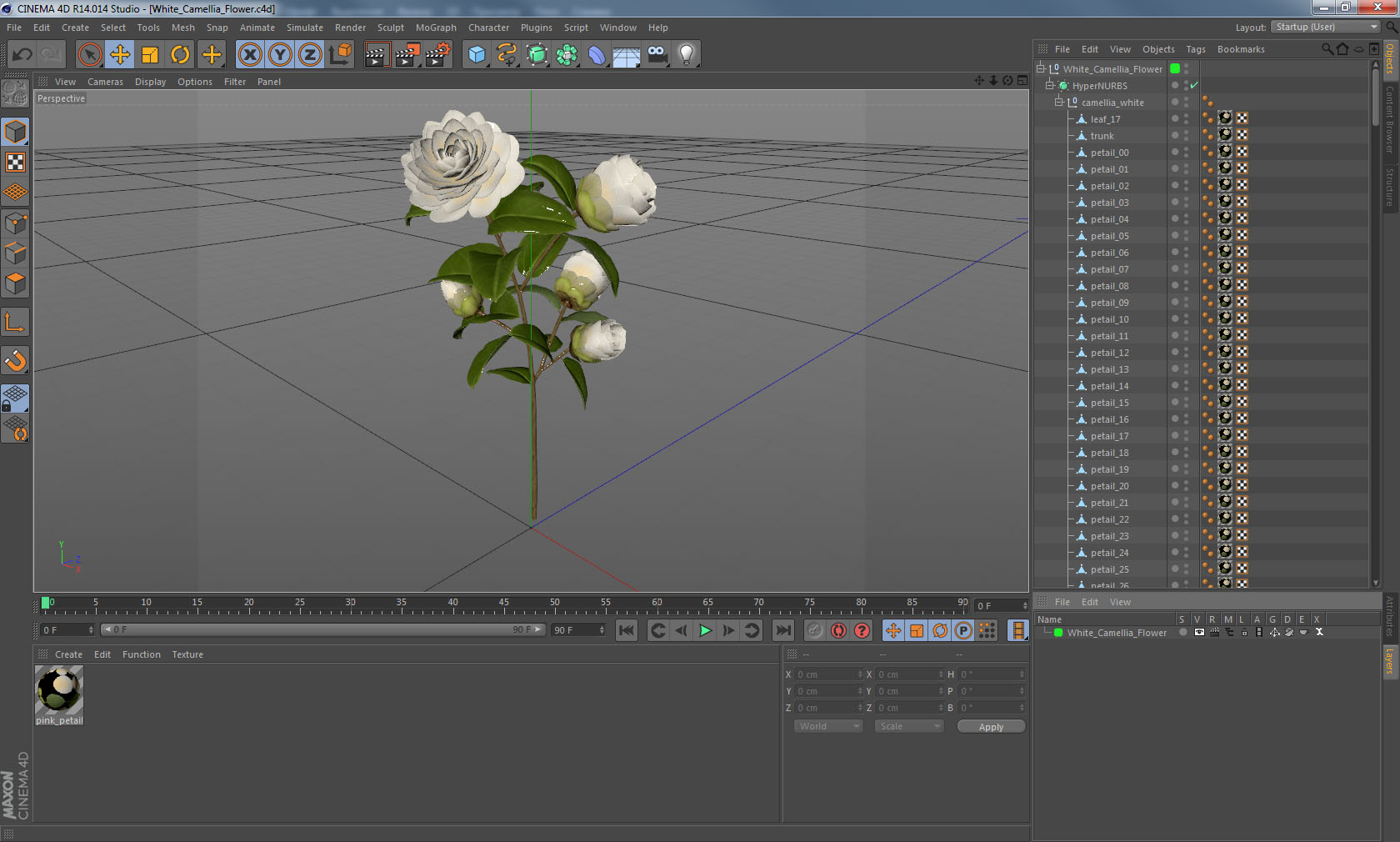Open the Array modeling objects icon

click(567, 55)
